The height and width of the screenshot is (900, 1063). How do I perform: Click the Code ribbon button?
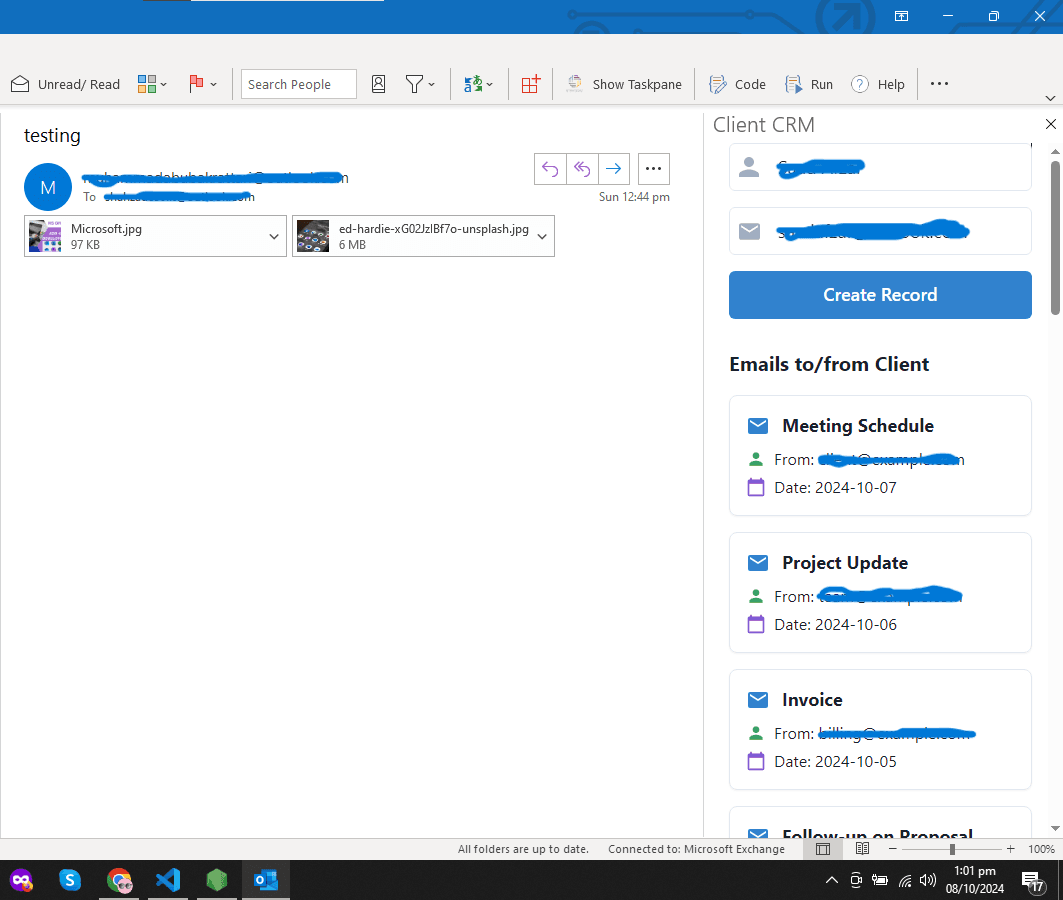tap(738, 84)
